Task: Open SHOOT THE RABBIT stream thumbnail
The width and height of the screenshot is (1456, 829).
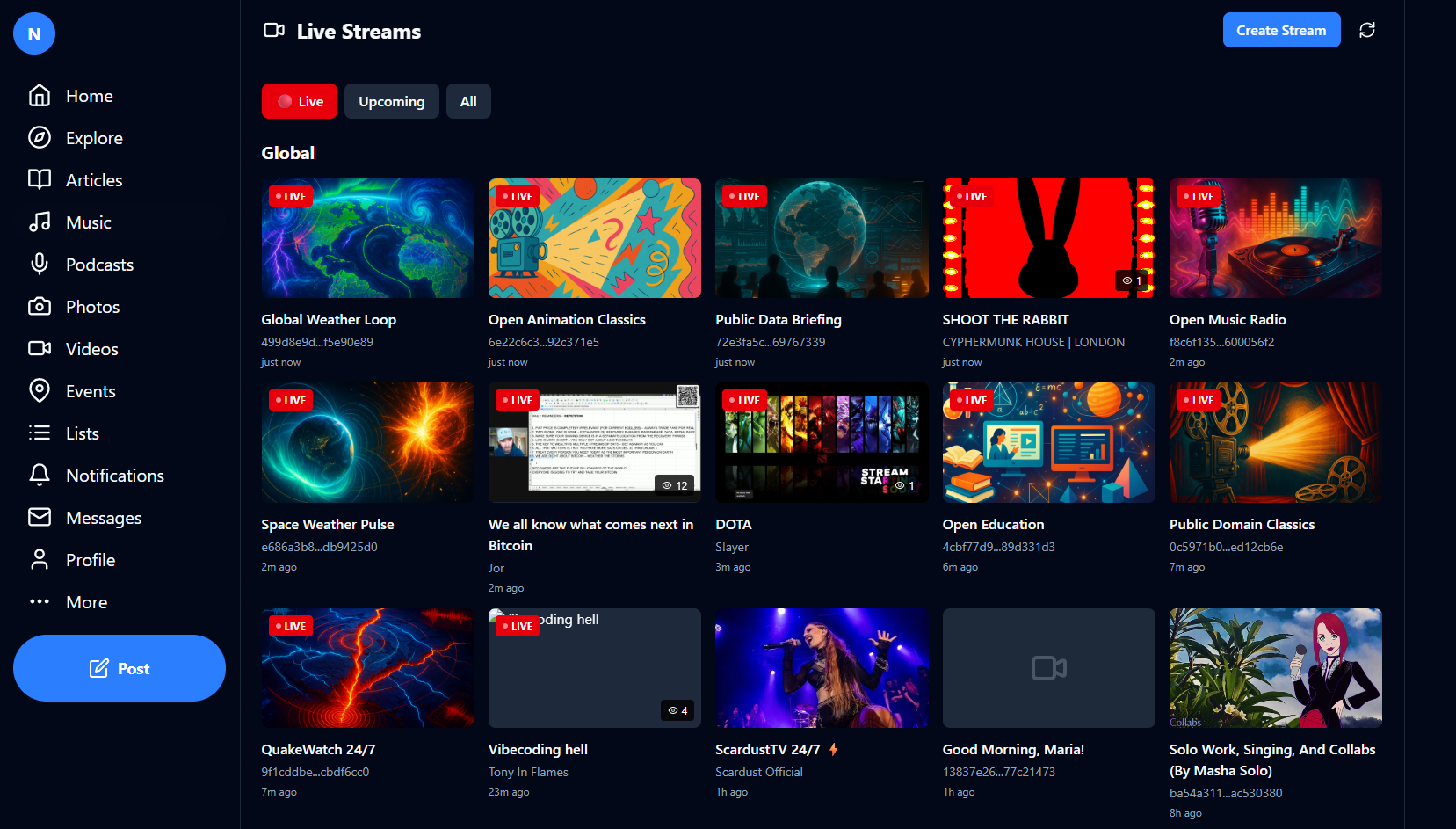Action: pos(1047,238)
